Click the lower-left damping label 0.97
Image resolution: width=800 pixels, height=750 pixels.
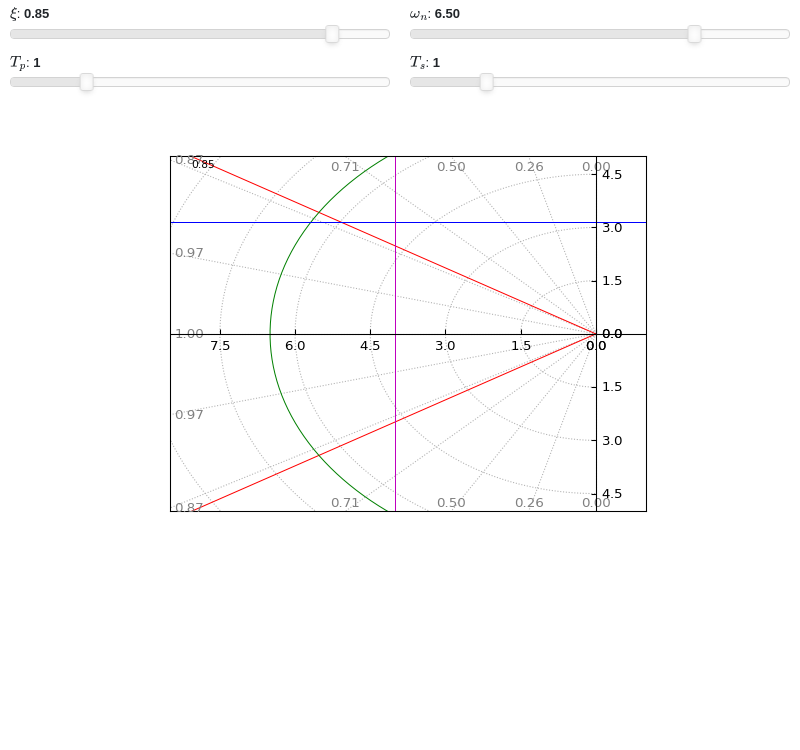click(x=189, y=415)
